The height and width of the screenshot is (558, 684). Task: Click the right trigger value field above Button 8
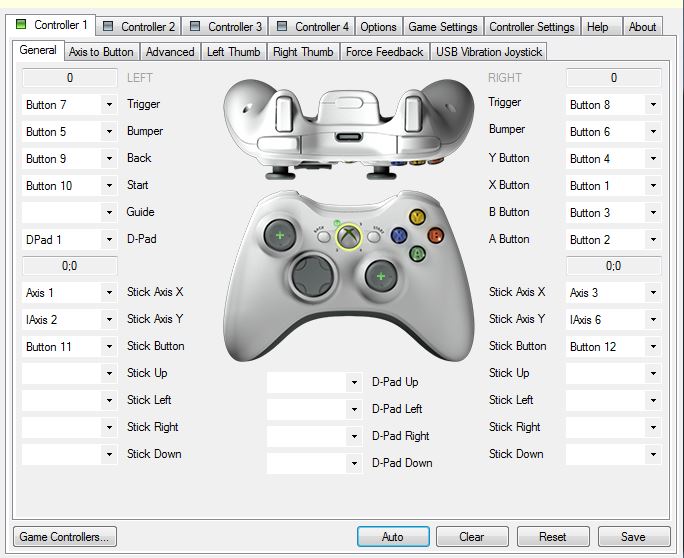click(614, 78)
